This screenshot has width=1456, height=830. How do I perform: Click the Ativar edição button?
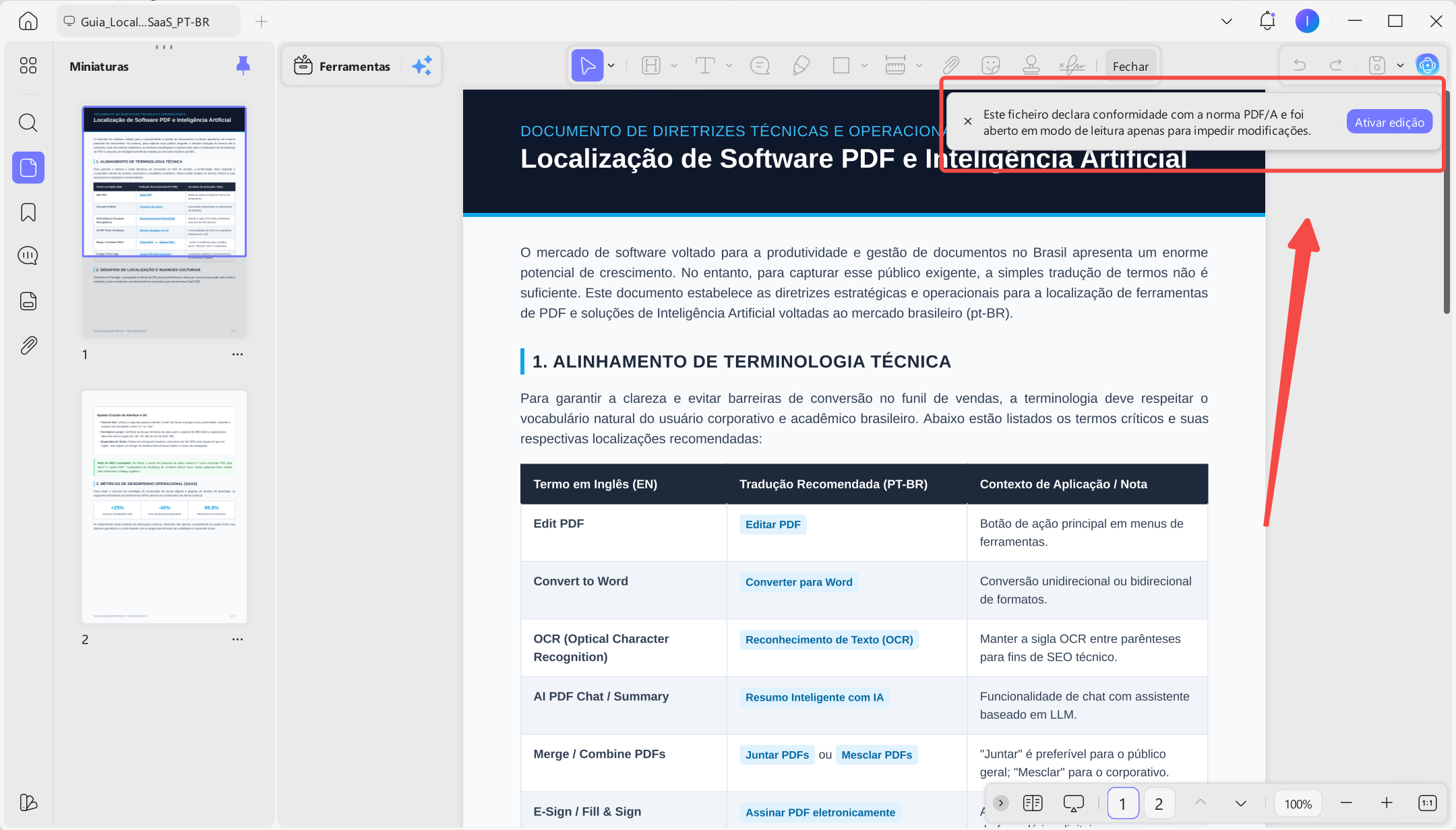1389,122
